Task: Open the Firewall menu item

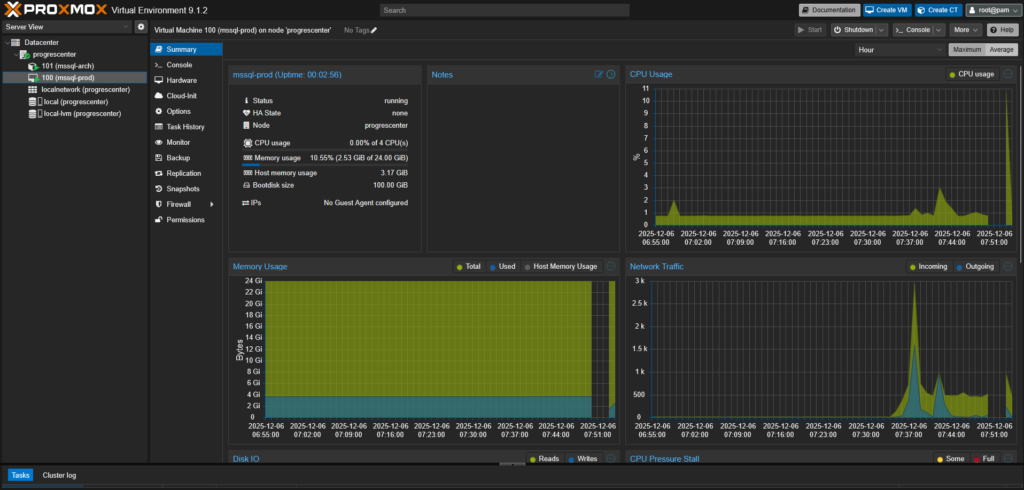Action: (180, 204)
